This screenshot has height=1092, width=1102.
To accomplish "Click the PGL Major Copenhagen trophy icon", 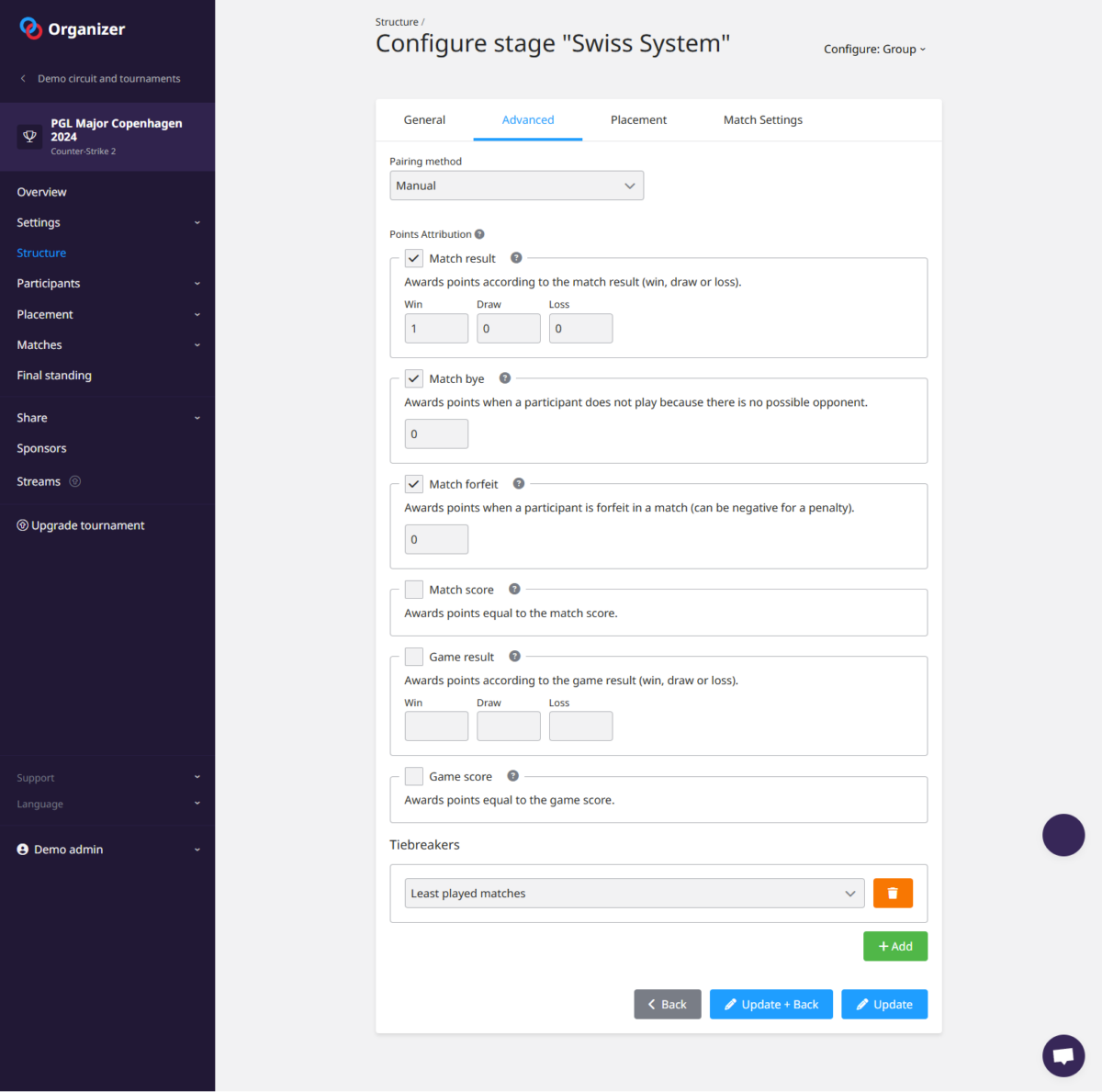I will (29, 136).
